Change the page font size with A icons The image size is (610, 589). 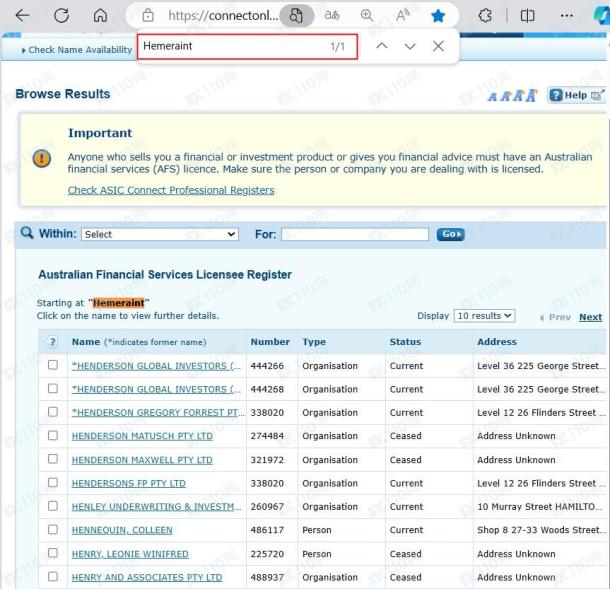[513, 95]
